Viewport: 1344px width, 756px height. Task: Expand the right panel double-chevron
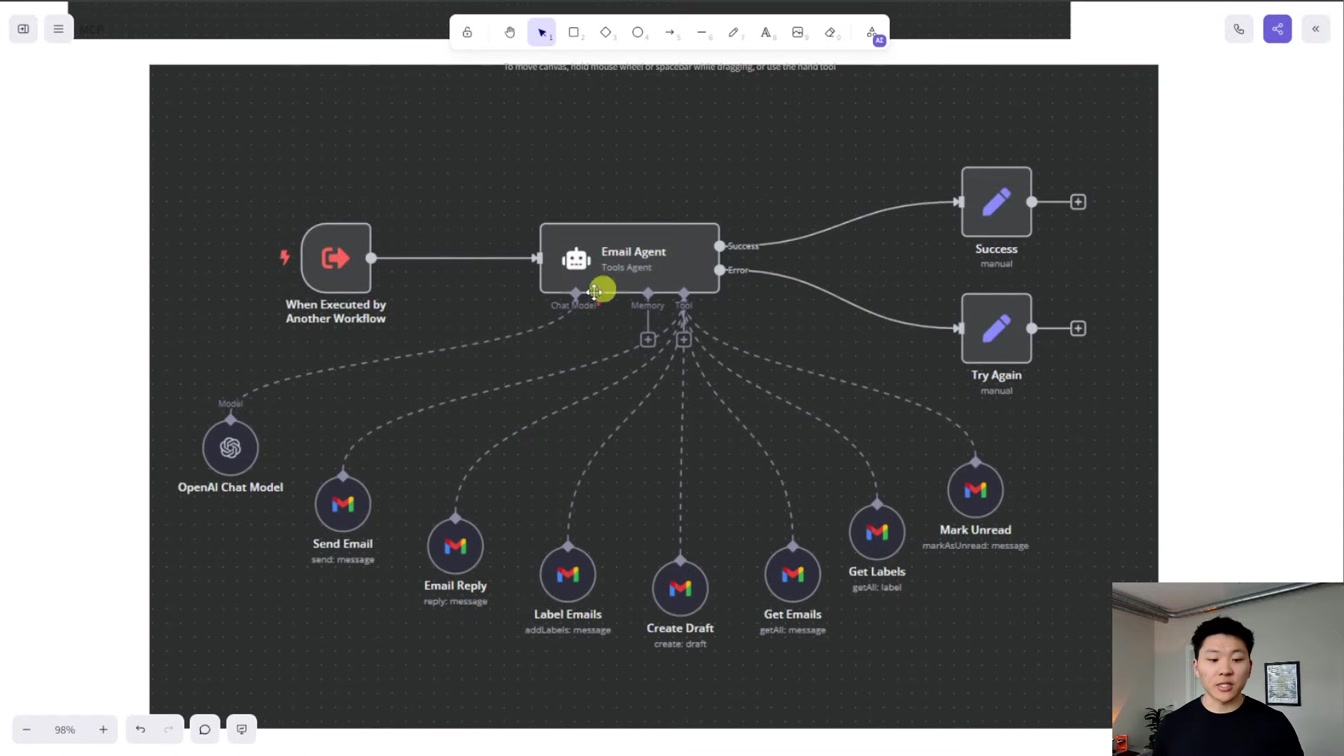pos(1316,29)
